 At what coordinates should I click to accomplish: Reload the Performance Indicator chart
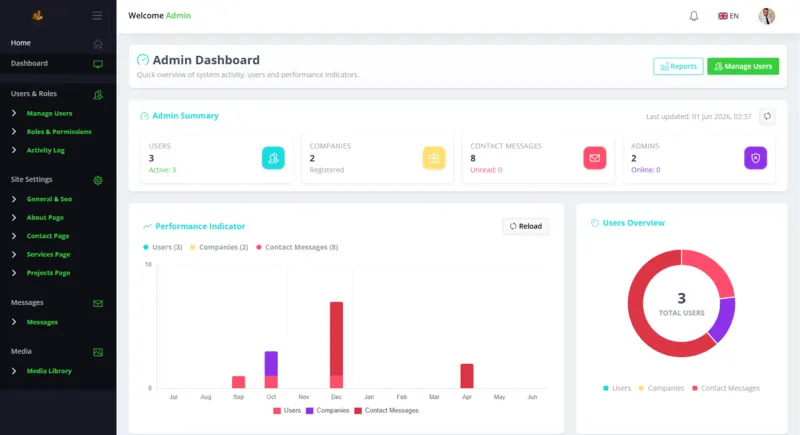(x=526, y=226)
